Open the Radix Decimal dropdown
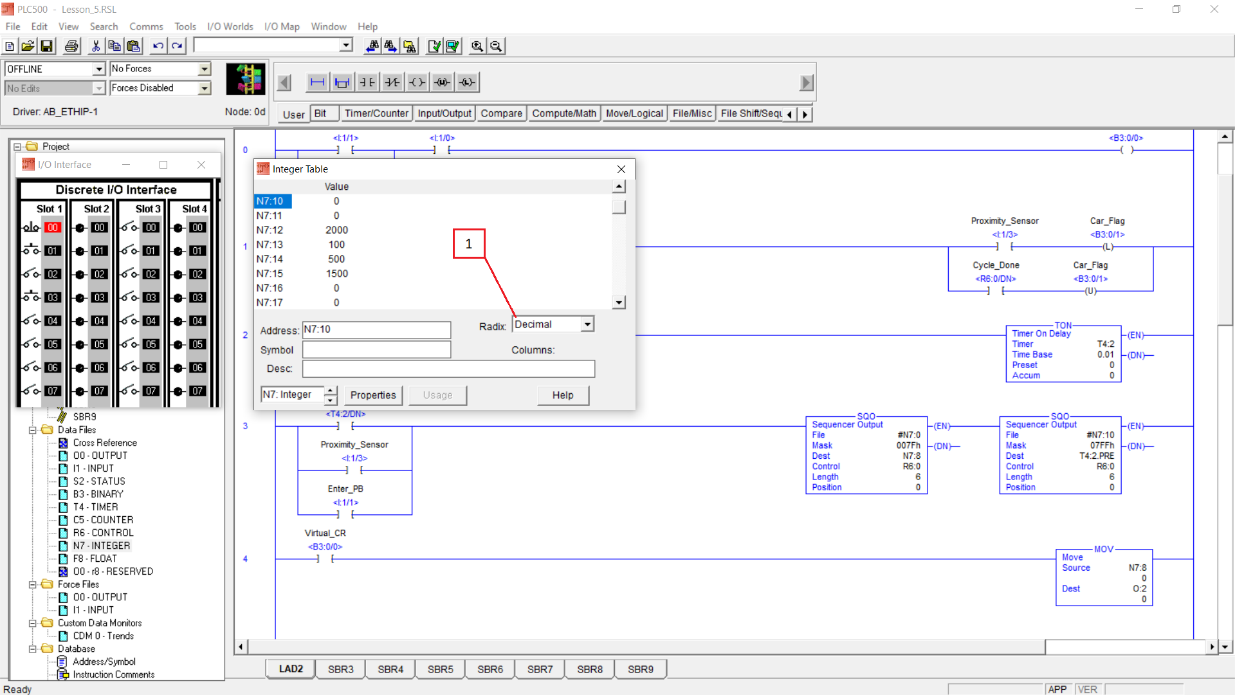The image size is (1235, 695). tap(588, 324)
